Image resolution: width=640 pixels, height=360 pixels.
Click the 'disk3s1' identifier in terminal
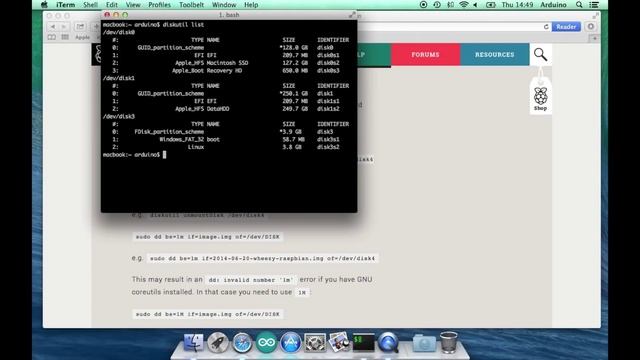(328, 140)
